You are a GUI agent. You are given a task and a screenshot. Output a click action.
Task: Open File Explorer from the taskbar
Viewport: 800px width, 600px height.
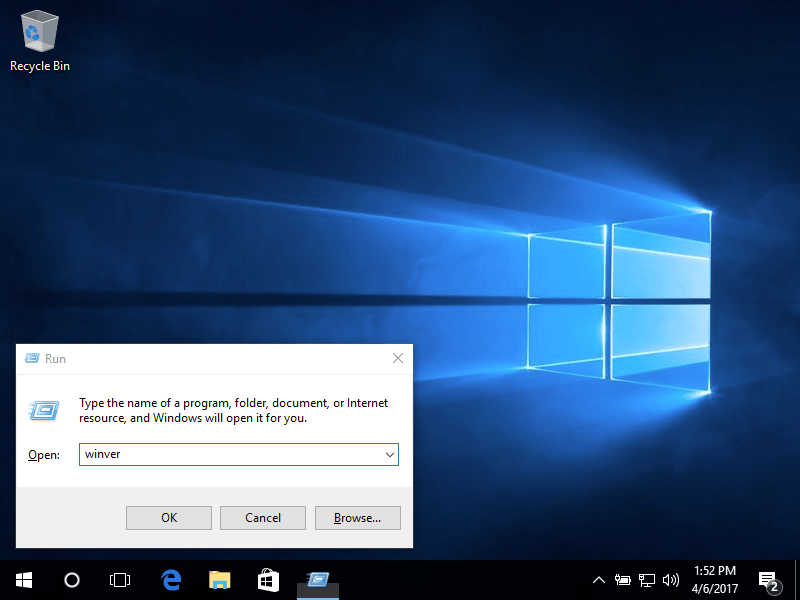click(219, 580)
